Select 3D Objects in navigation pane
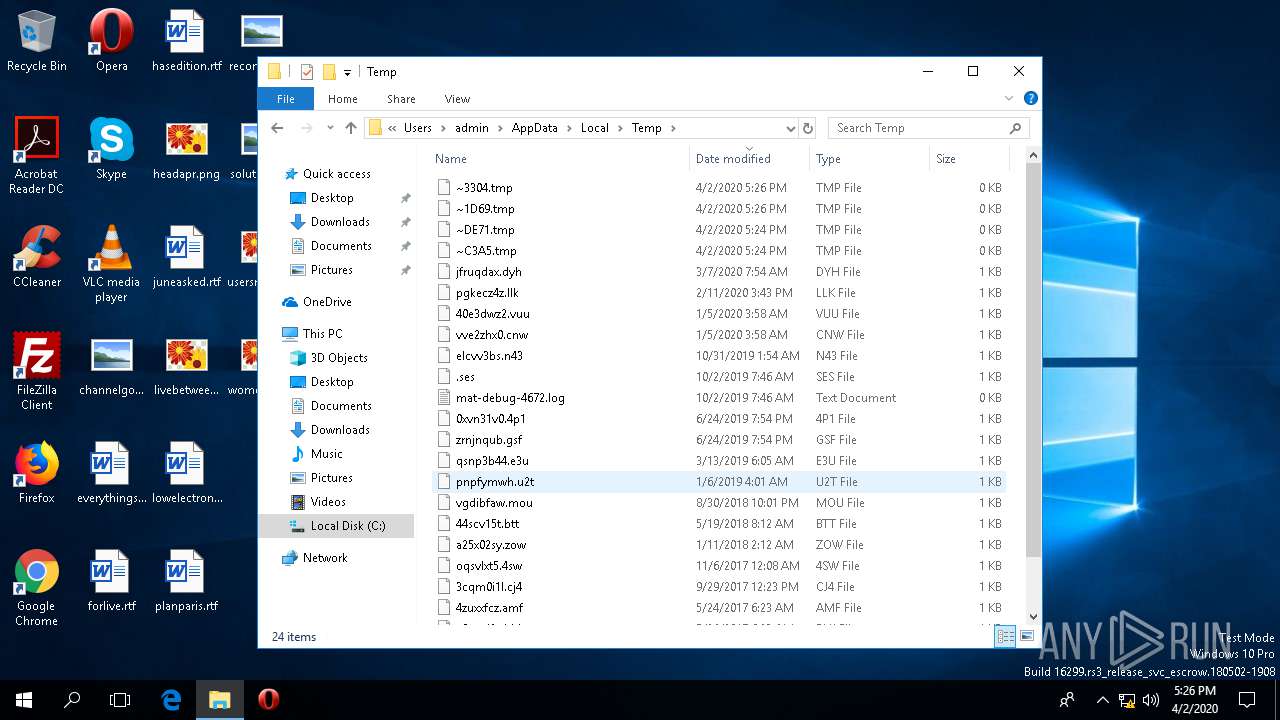The width and height of the screenshot is (1280, 720). point(338,358)
